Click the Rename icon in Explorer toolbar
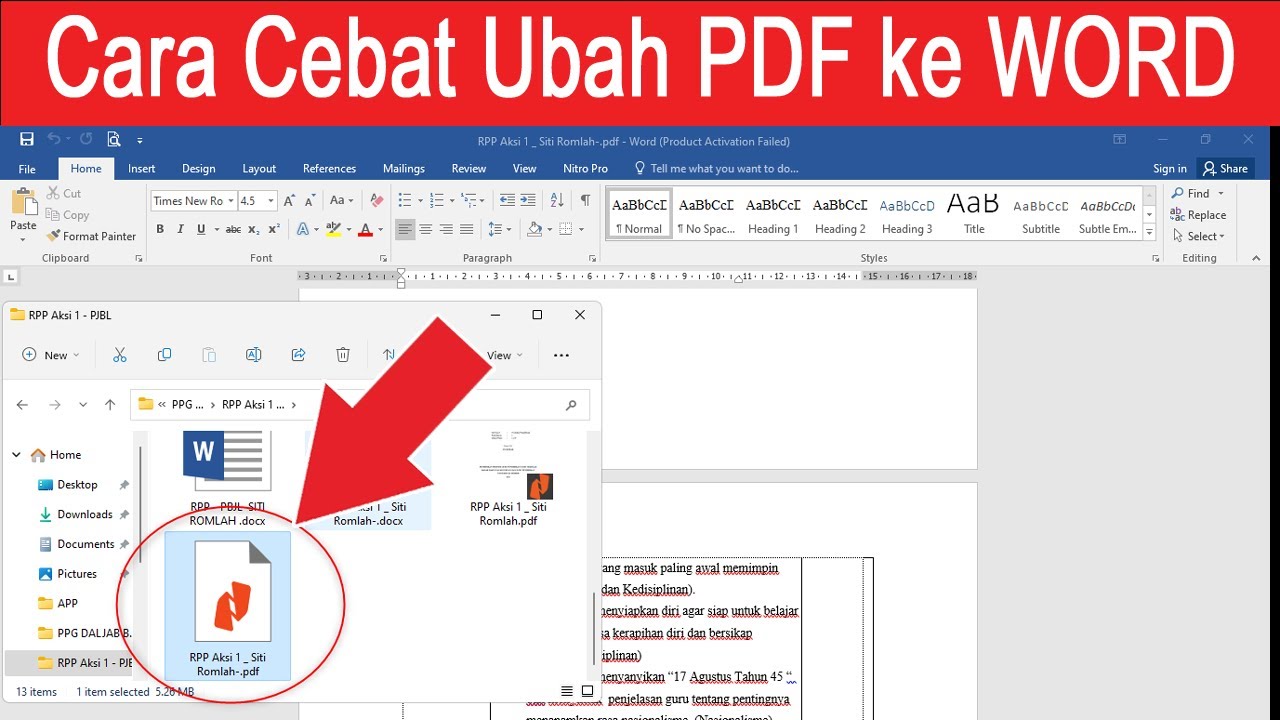The image size is (1280, 720). click(x=253, y=354)
